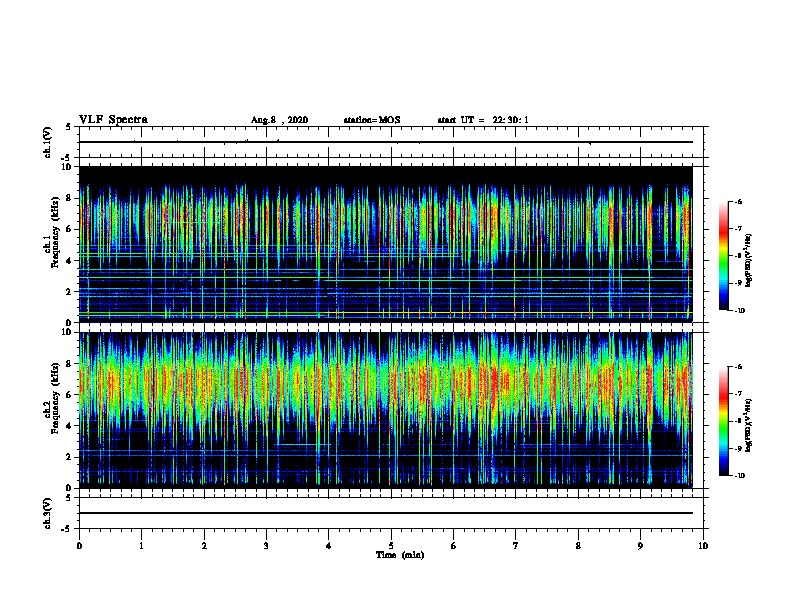This screenshot has height=612, width=792.
Task: Click time-axis tick label "3" at the bottom
Action: coord(266,545)
